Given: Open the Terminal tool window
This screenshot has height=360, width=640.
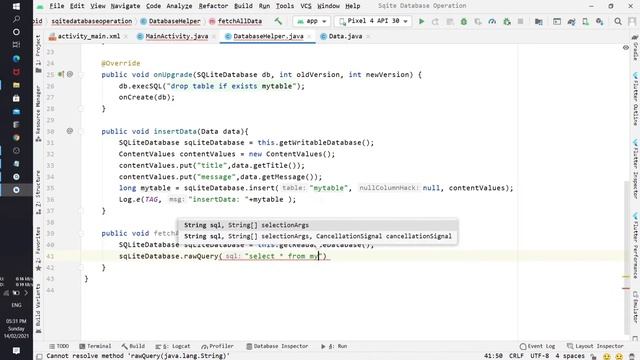Looking at the screenshot, I should click(95, 346).
